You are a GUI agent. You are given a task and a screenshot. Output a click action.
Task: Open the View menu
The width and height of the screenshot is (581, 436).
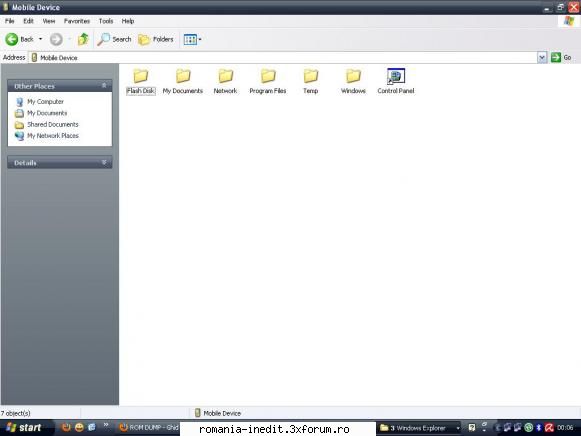[49, 21]
